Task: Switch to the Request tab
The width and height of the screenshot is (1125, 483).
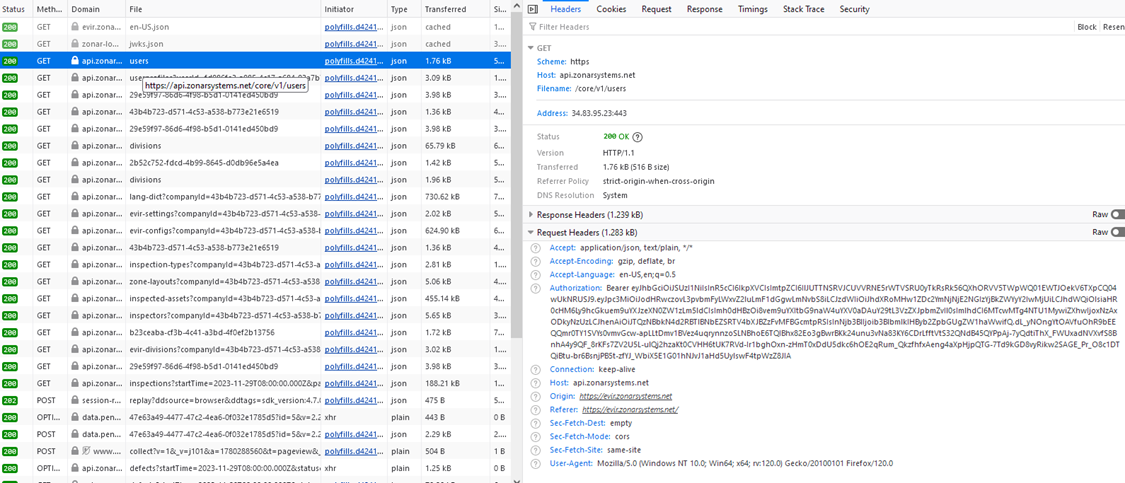Action: [656, 9]
